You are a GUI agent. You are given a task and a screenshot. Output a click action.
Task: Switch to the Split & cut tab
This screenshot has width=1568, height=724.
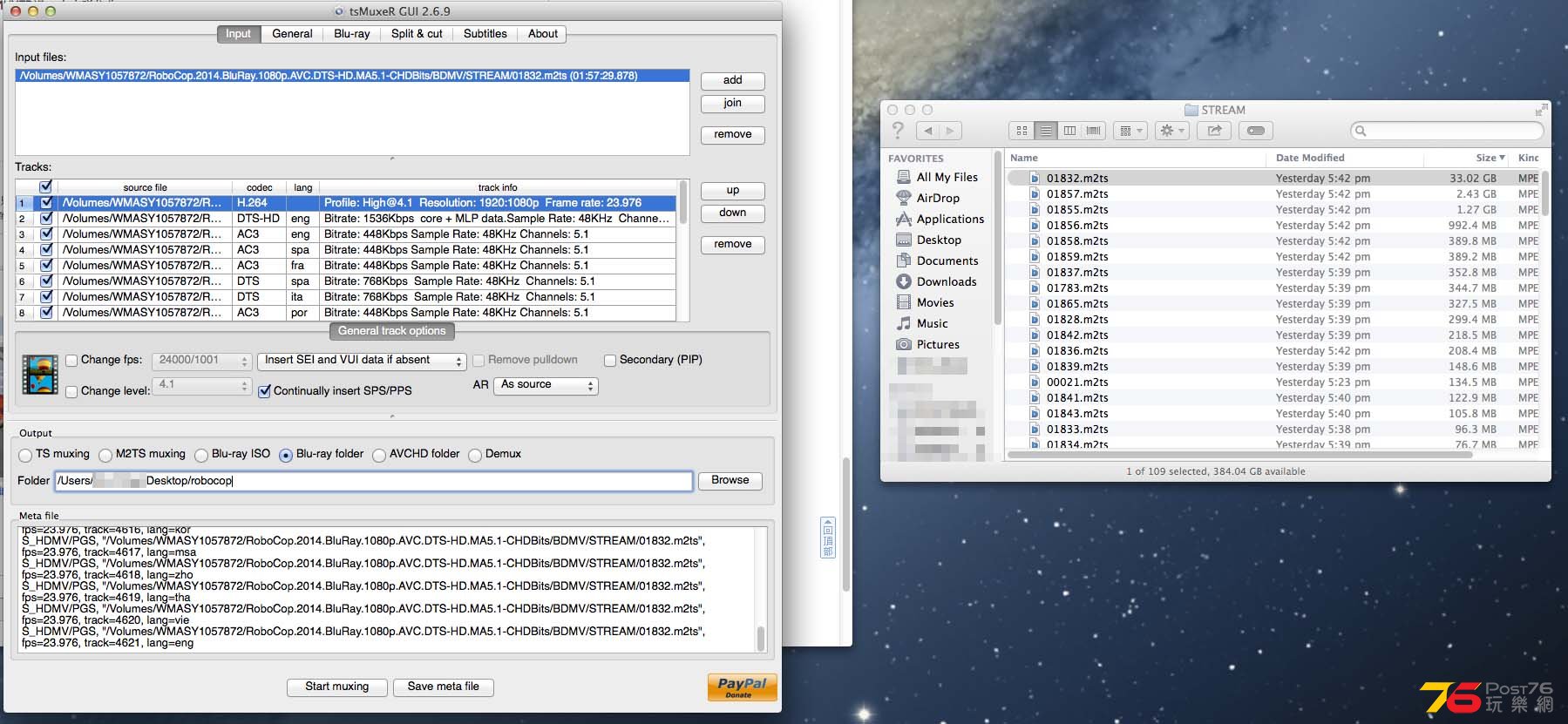coord(417,34)
